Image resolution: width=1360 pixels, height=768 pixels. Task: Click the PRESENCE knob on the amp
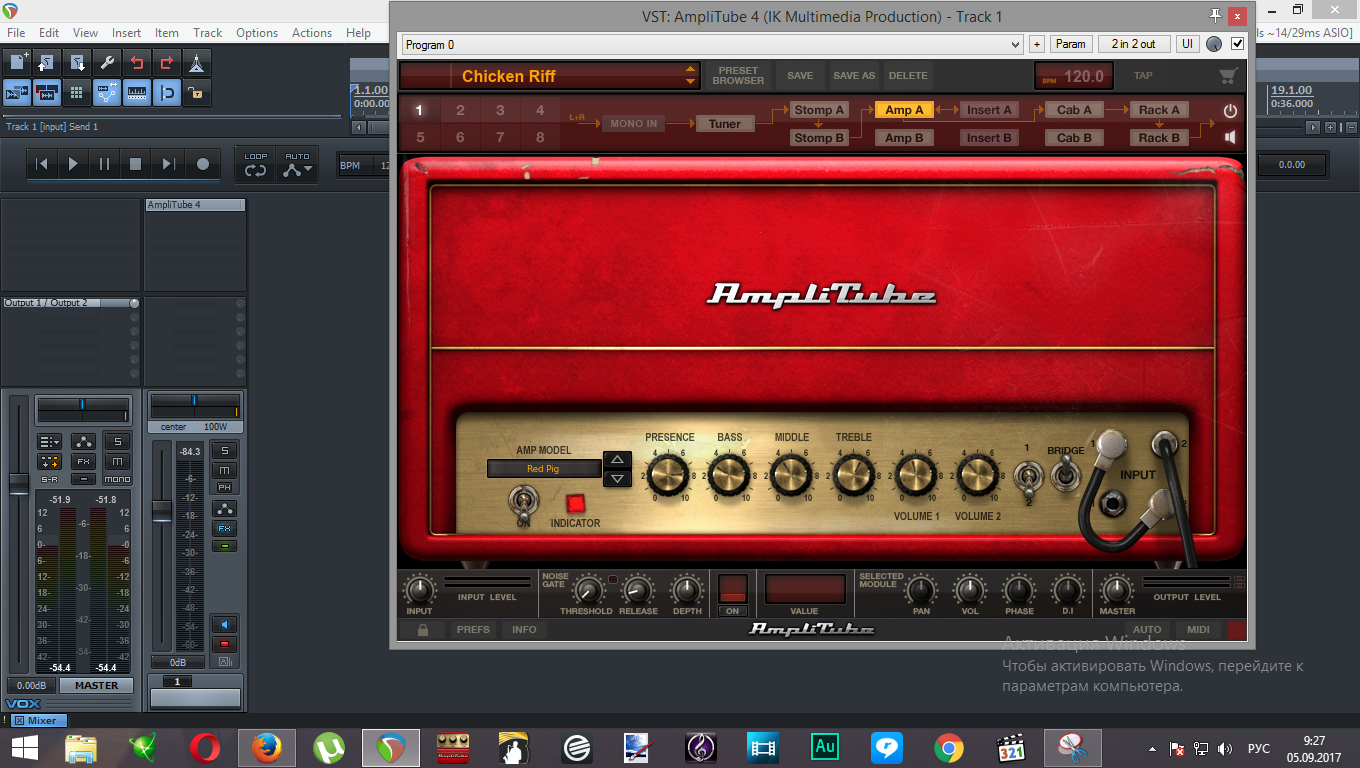click(x=669, y=474)
